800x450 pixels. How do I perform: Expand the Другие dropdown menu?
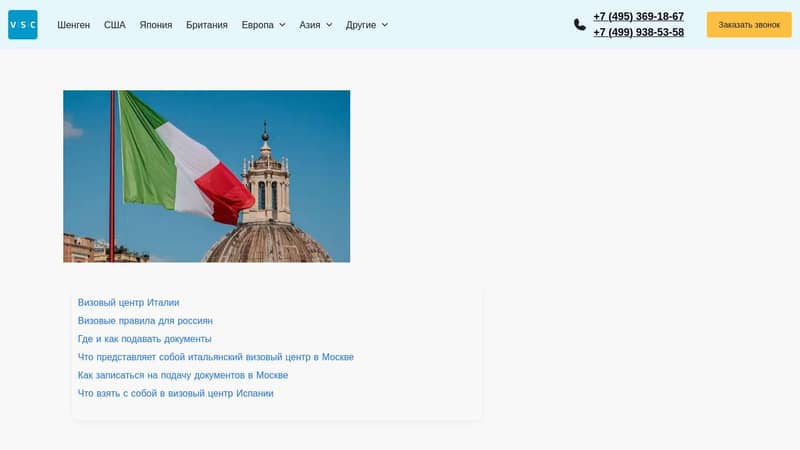click(x=366, y=24)
